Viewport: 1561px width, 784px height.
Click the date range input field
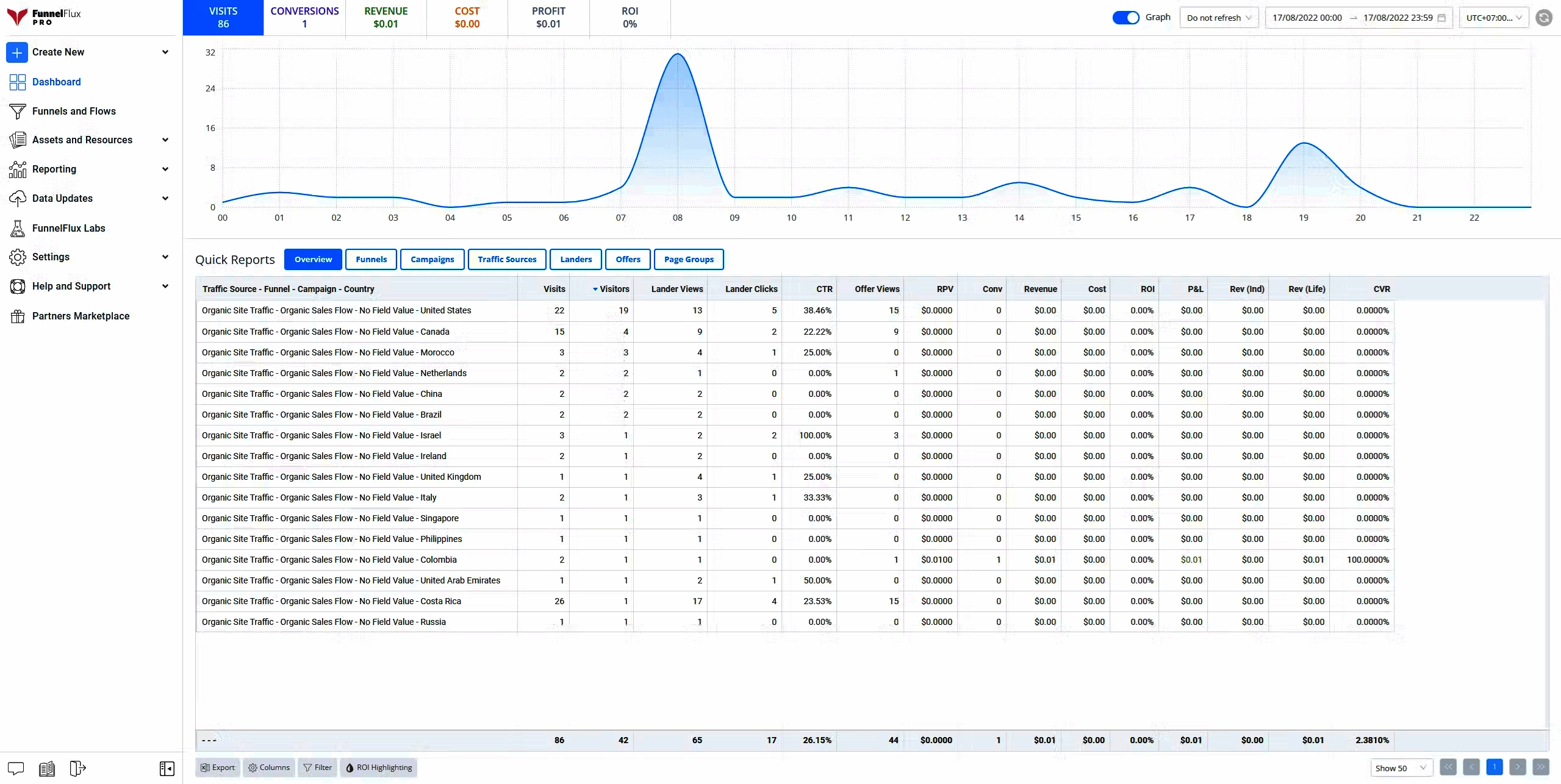1358,18
